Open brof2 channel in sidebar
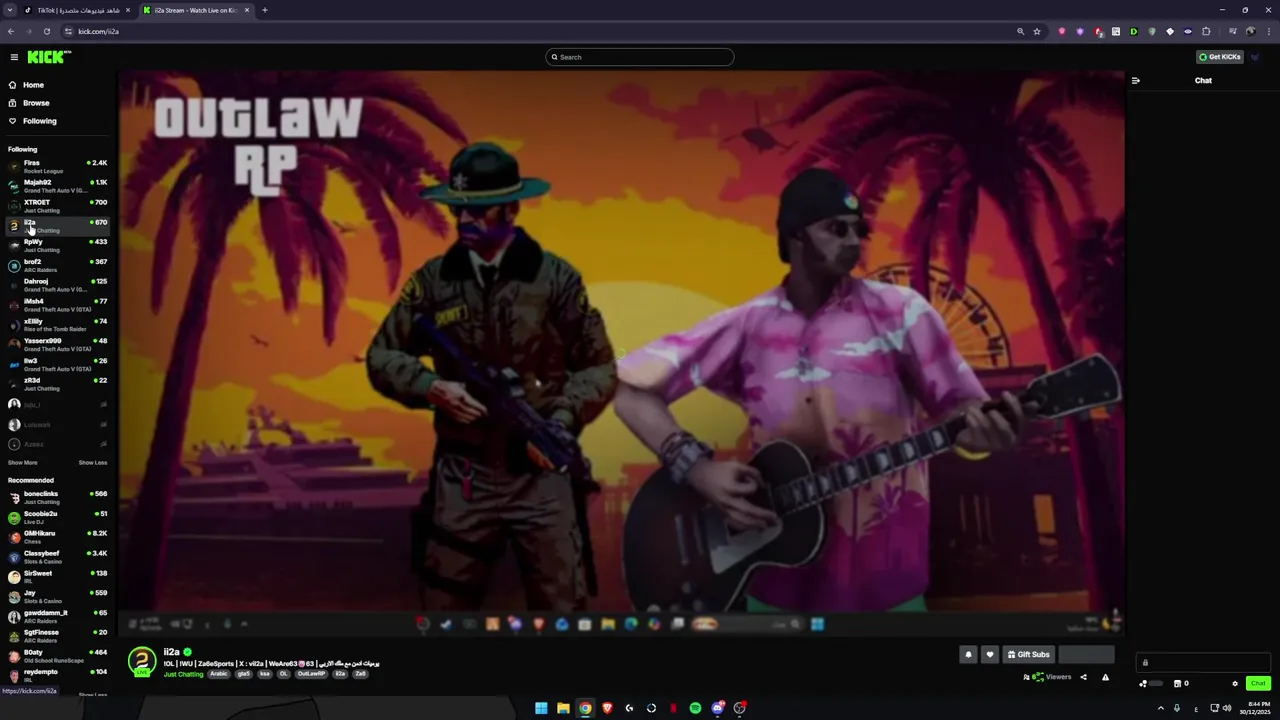The width and height of the screenshot is (1280, 720). pos(57,265)
